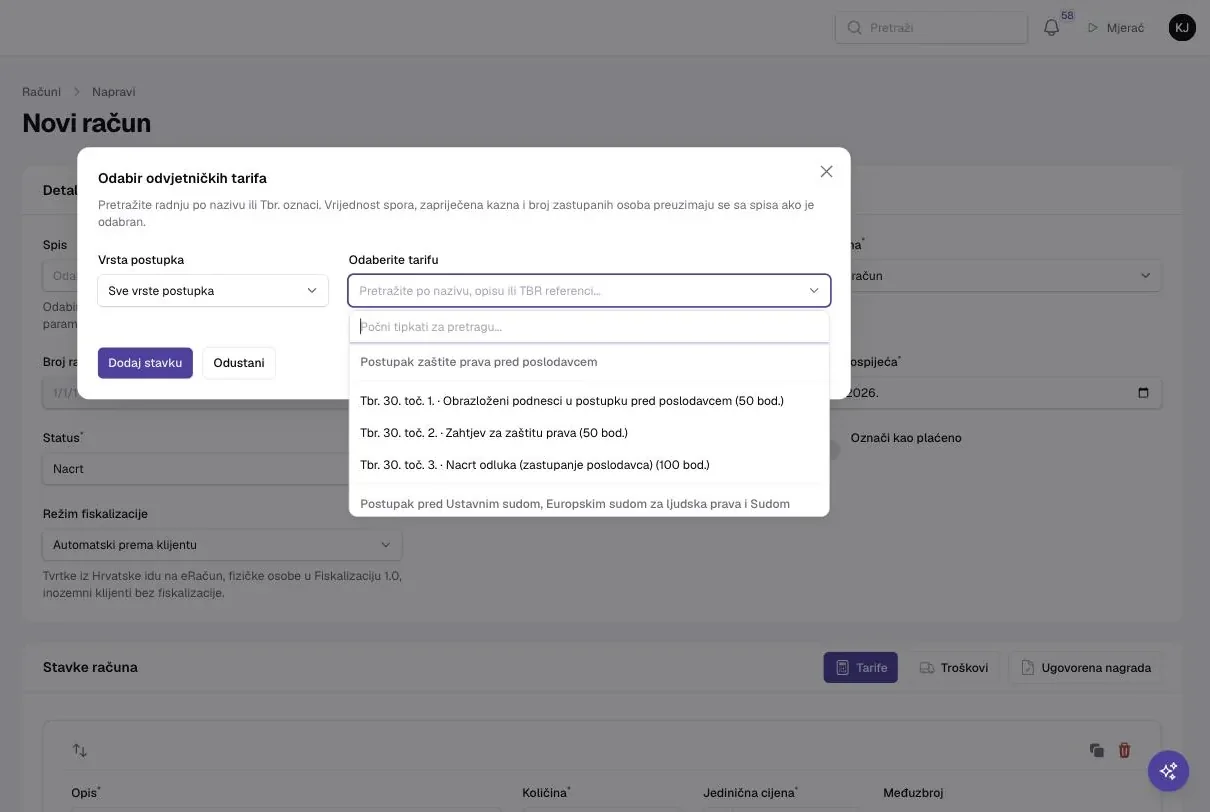
Task: Click the Tarife button
Action: click(861, 668)
